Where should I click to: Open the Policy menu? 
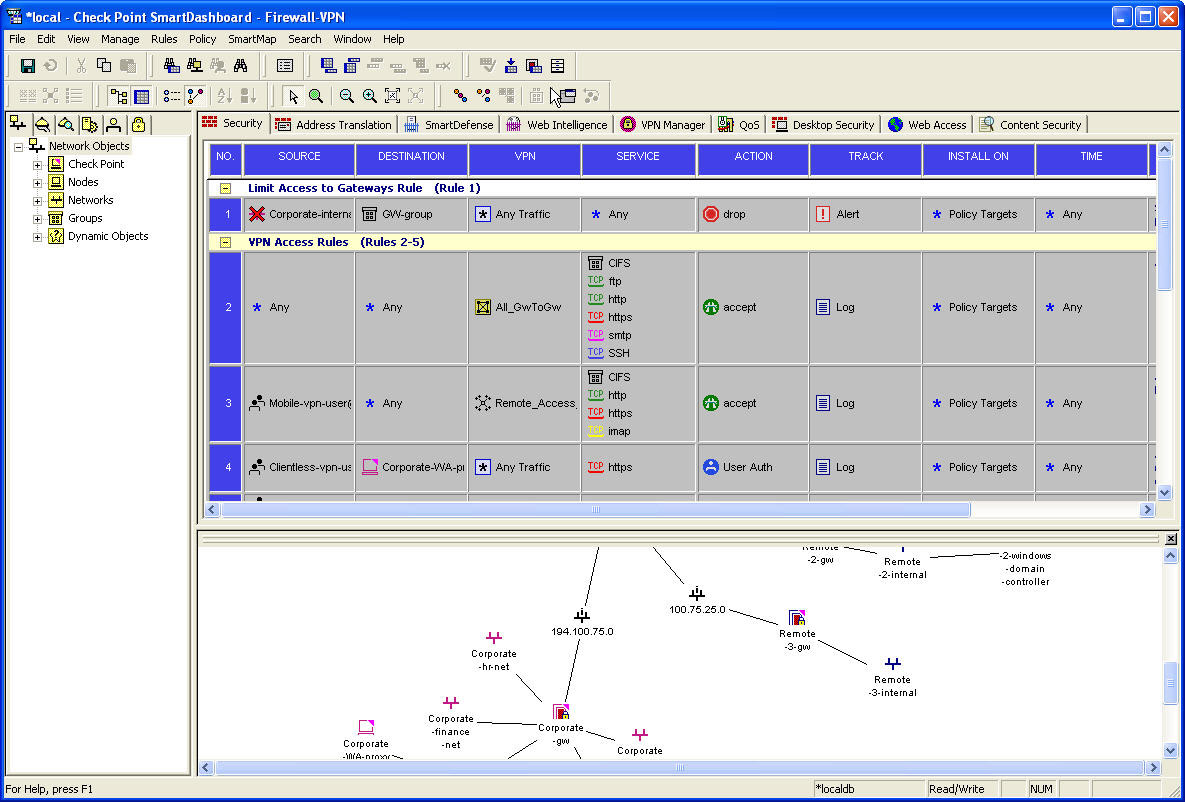coord(202,39)
